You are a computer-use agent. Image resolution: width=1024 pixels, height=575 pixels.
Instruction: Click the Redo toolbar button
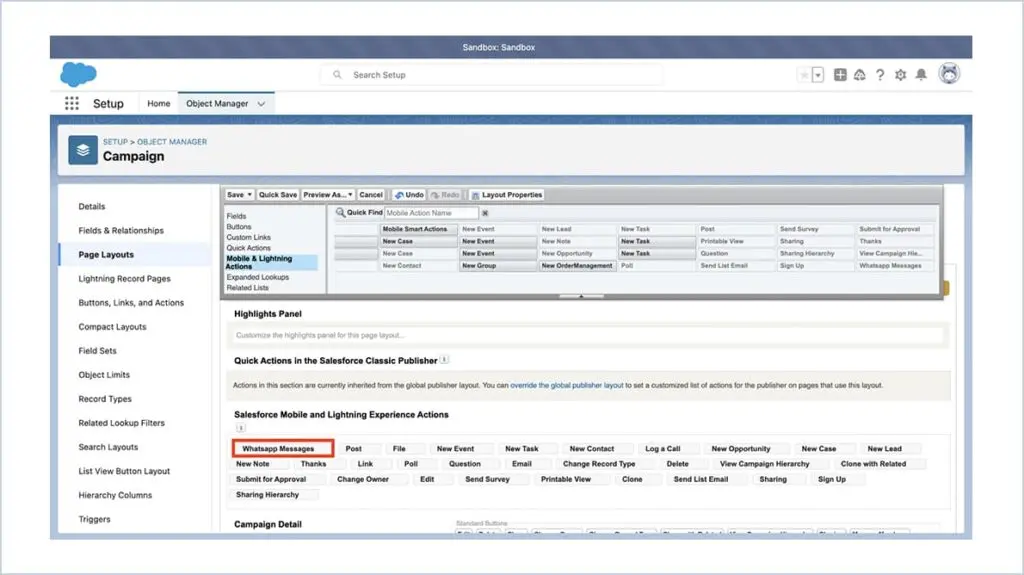click(x=445, y=195)
